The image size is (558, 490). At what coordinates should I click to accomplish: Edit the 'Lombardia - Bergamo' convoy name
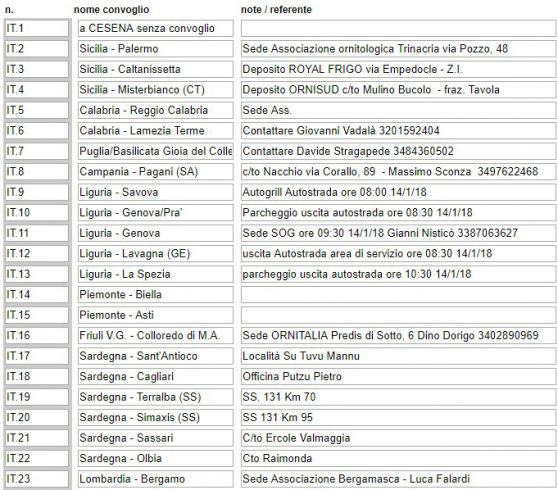[x=156, y=479]
